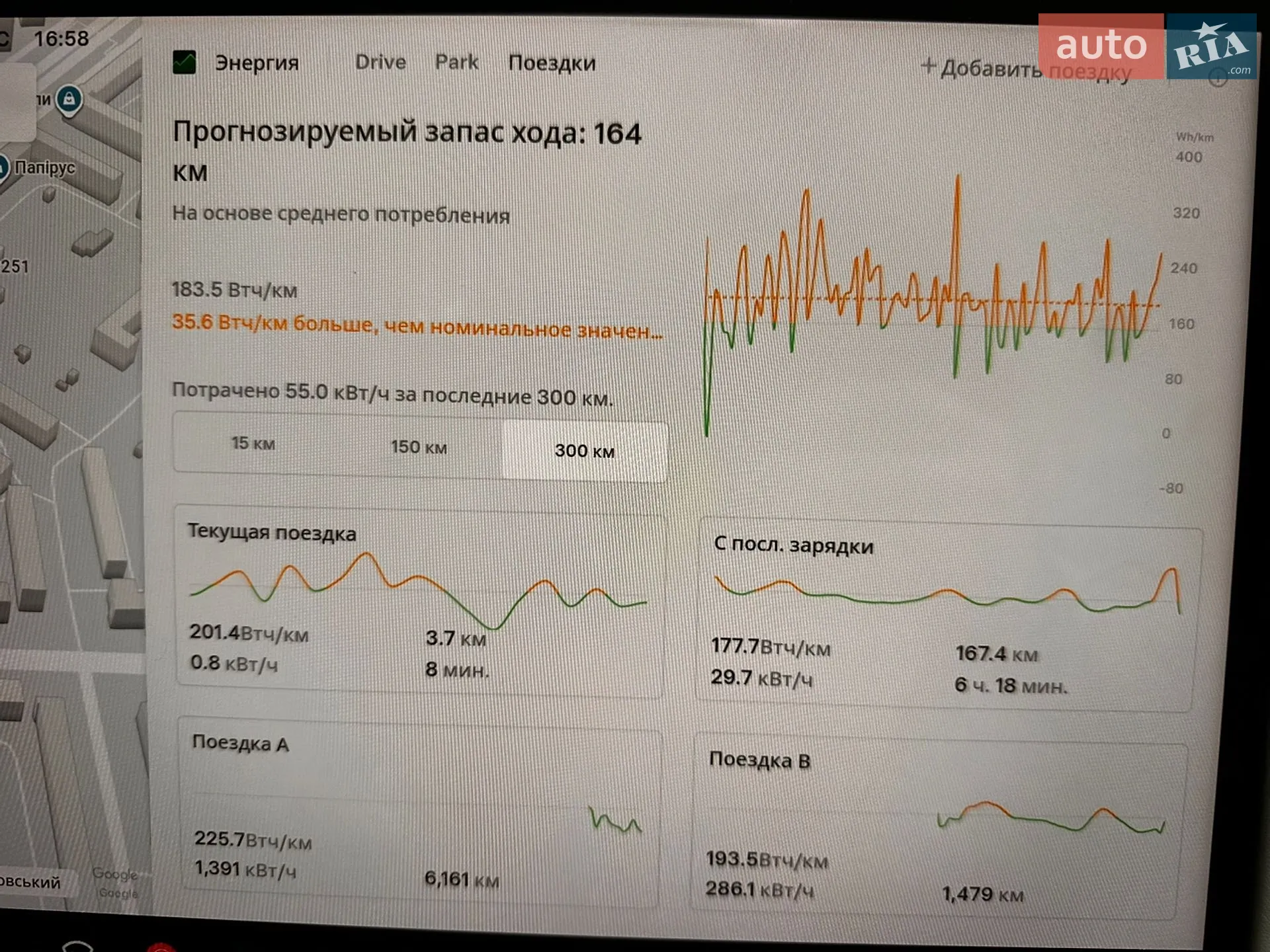Click the green Energy app icon

[x=184, y=62]
